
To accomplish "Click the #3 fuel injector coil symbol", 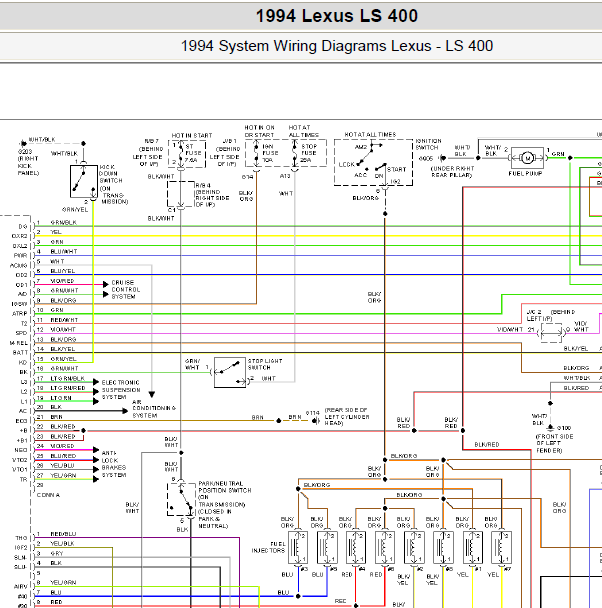I will (298, 548).
